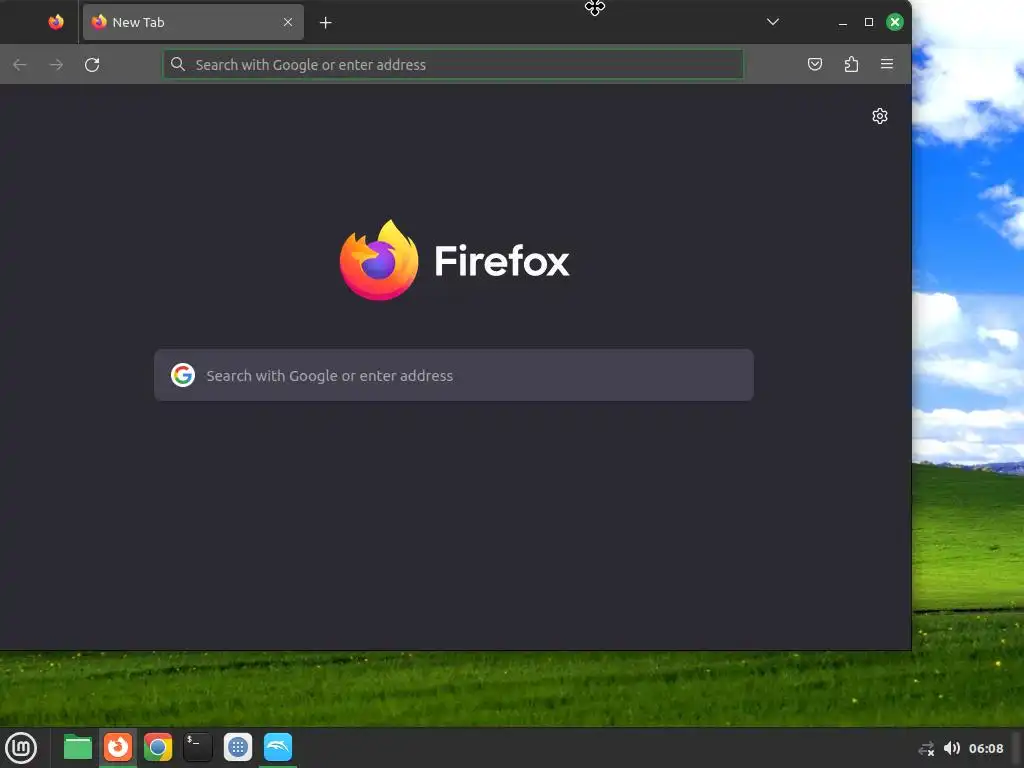Viewport: 1024px width, 768px height.
Task: Open a new tab with plus button
Action: (325, 23)
